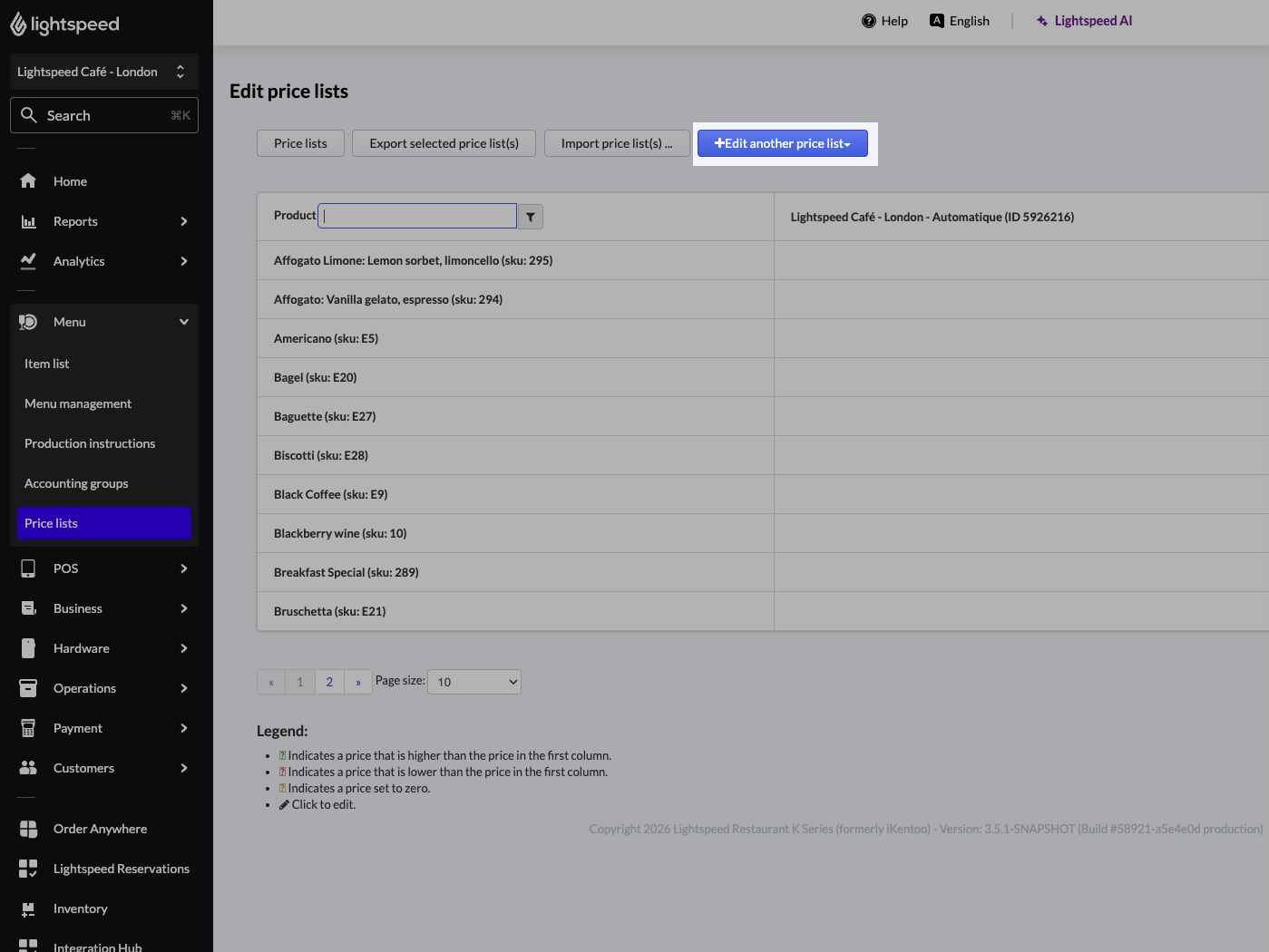Go to page 2 of results
1269x952 pixels.
(x=329, y=682)
